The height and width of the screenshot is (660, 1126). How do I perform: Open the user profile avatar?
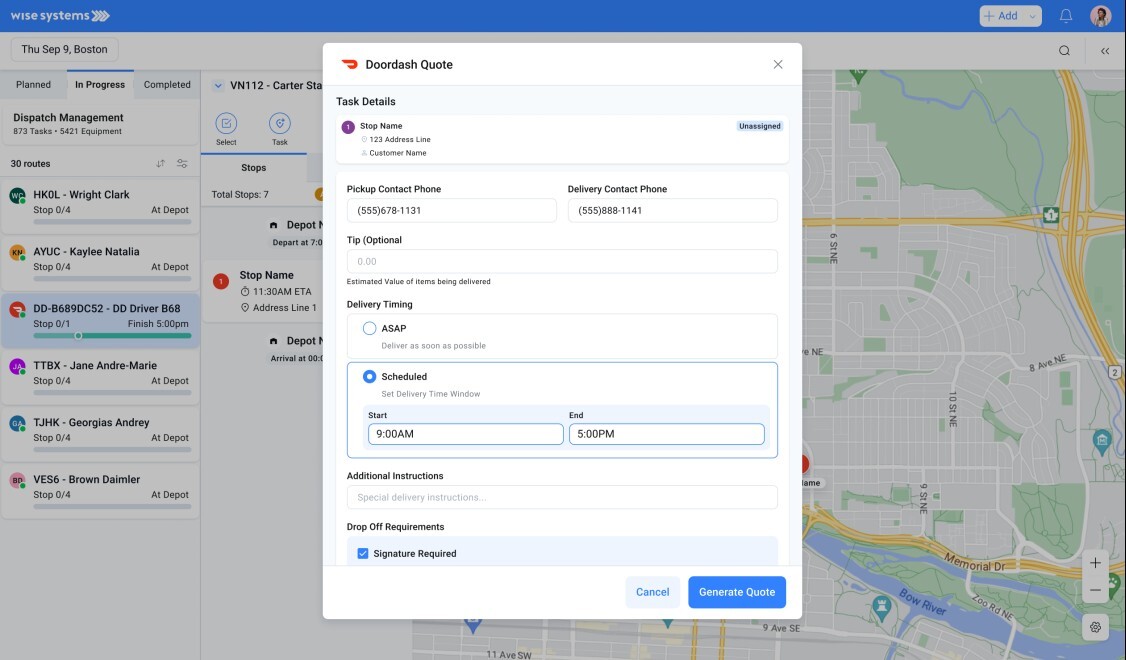click(1100, 16)
